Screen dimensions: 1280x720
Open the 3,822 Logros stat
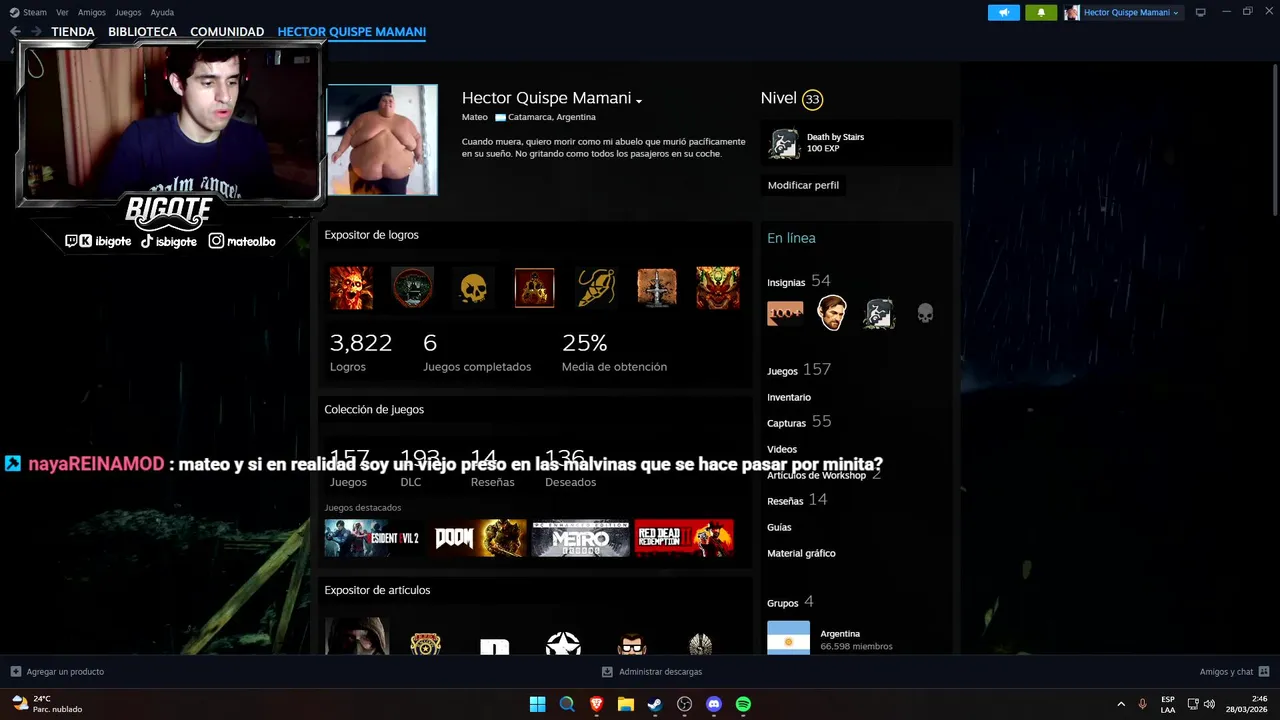361,352
